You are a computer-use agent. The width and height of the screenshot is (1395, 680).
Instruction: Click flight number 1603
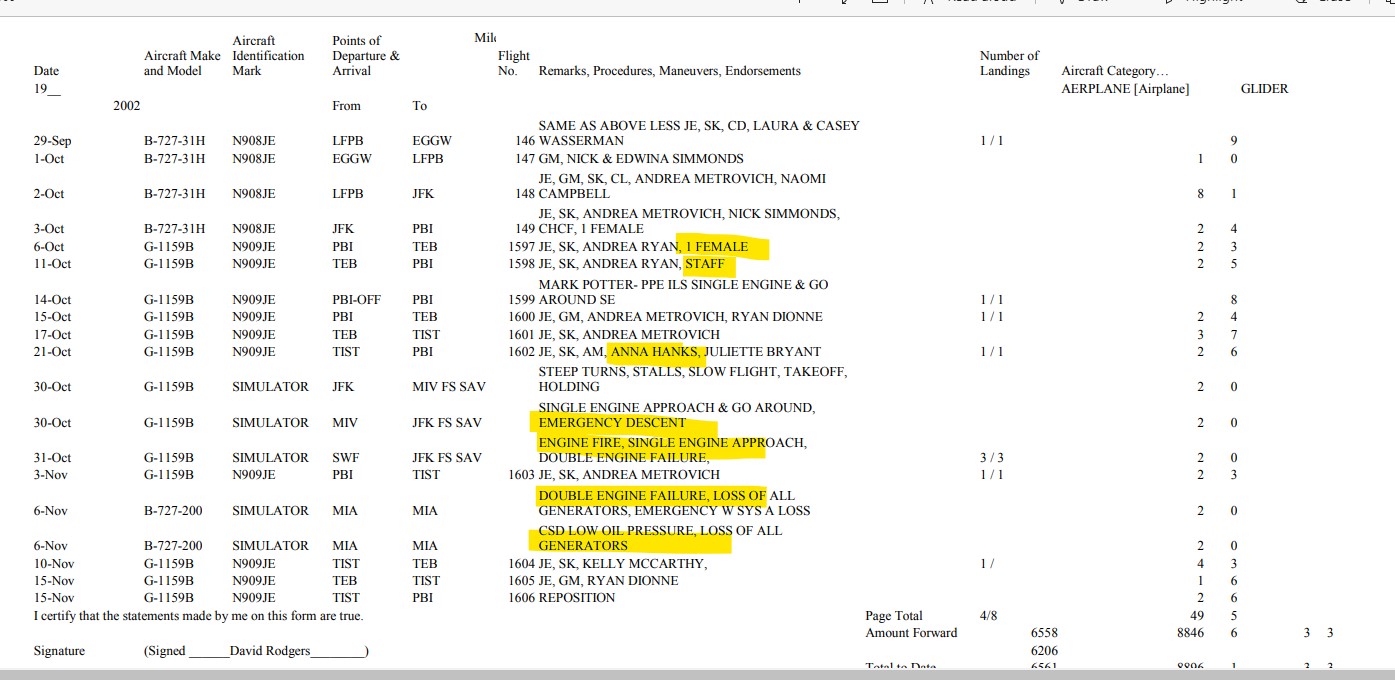(x=522, y=475)
